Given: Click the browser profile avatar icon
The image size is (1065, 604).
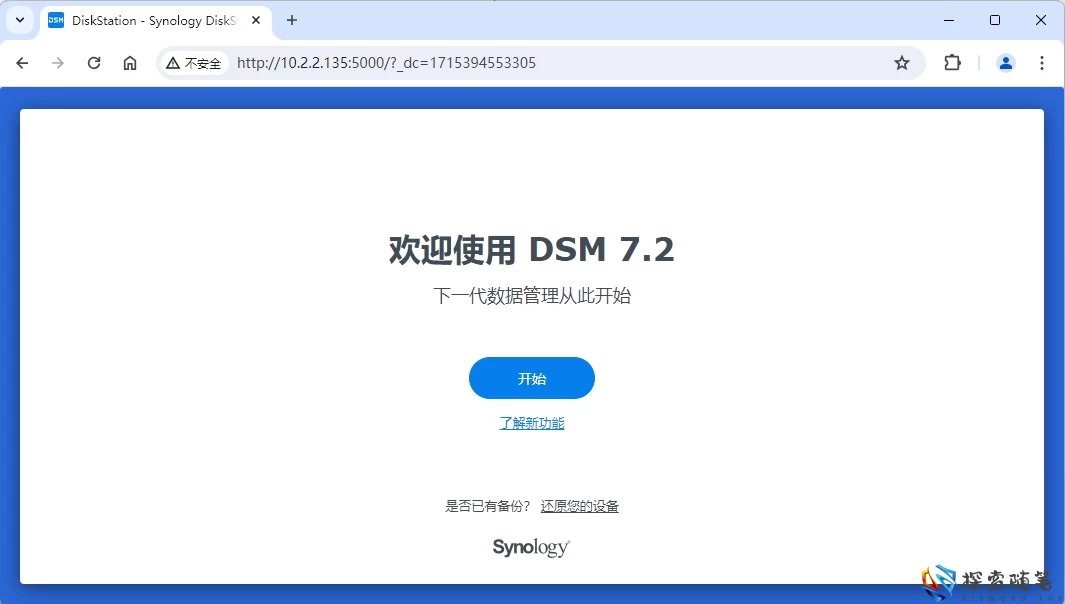Looking at the screenshot, I should tap(1005, 62).
